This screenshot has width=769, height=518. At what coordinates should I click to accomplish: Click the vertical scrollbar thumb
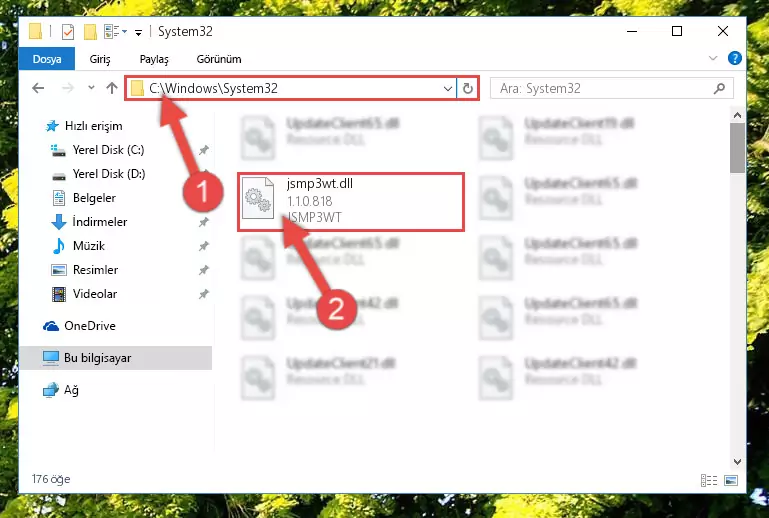pyautogui.click(x=737, y=148)
